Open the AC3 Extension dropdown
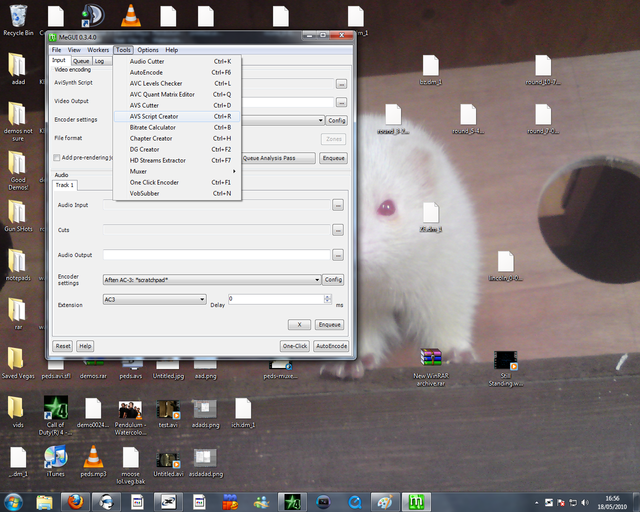This screenshot has height=512, width=640. click(154, 299)
